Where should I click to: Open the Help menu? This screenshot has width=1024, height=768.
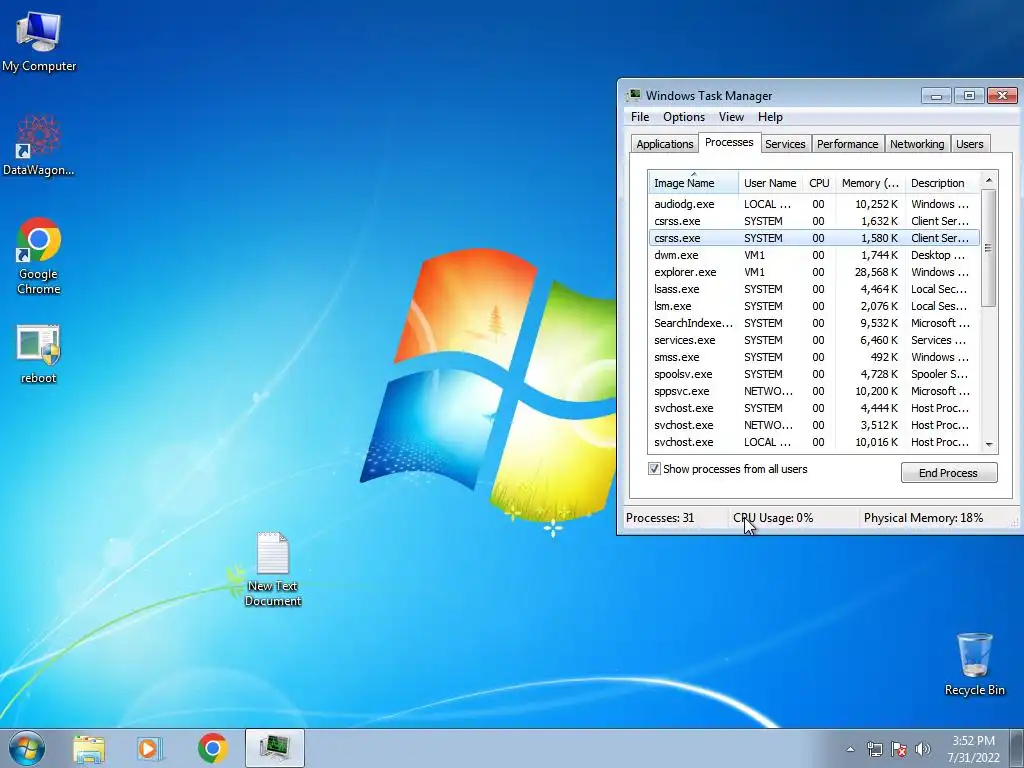pyautogui.click(x=770, y=117)
